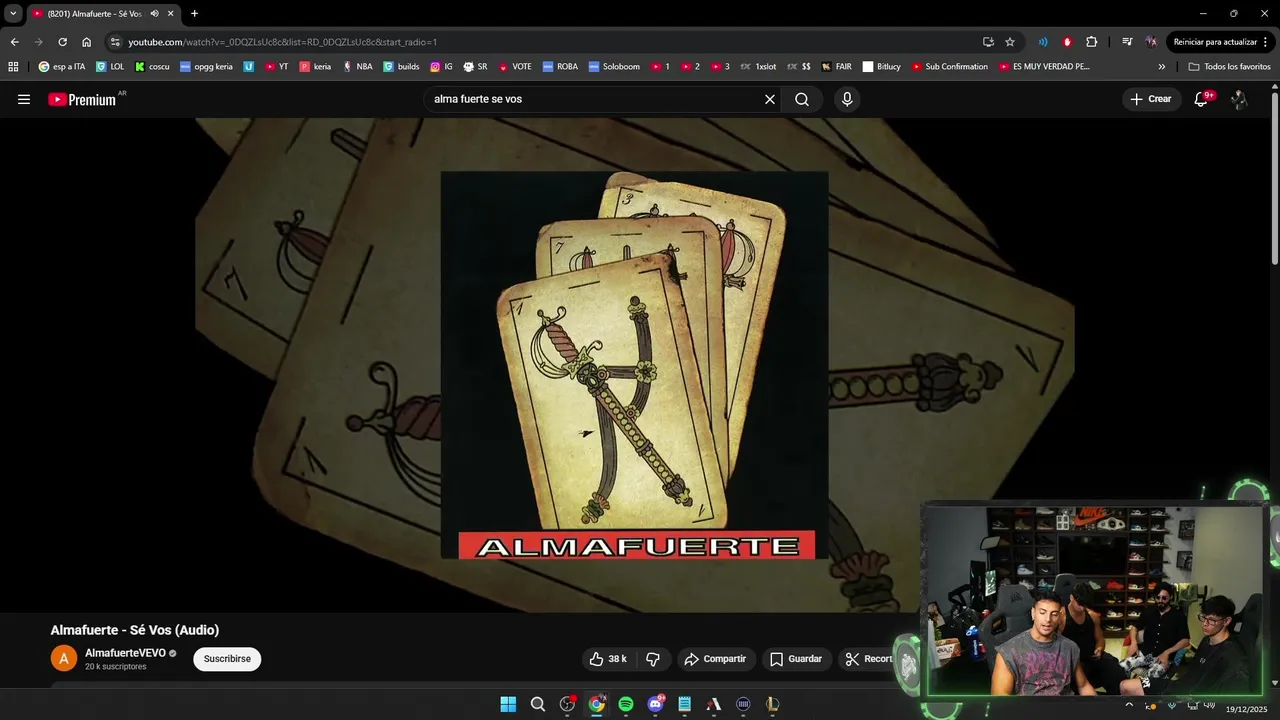Show hidden system tray icons
The height and width of the screenshot is (720, 1280).
tap(1129, 704)
